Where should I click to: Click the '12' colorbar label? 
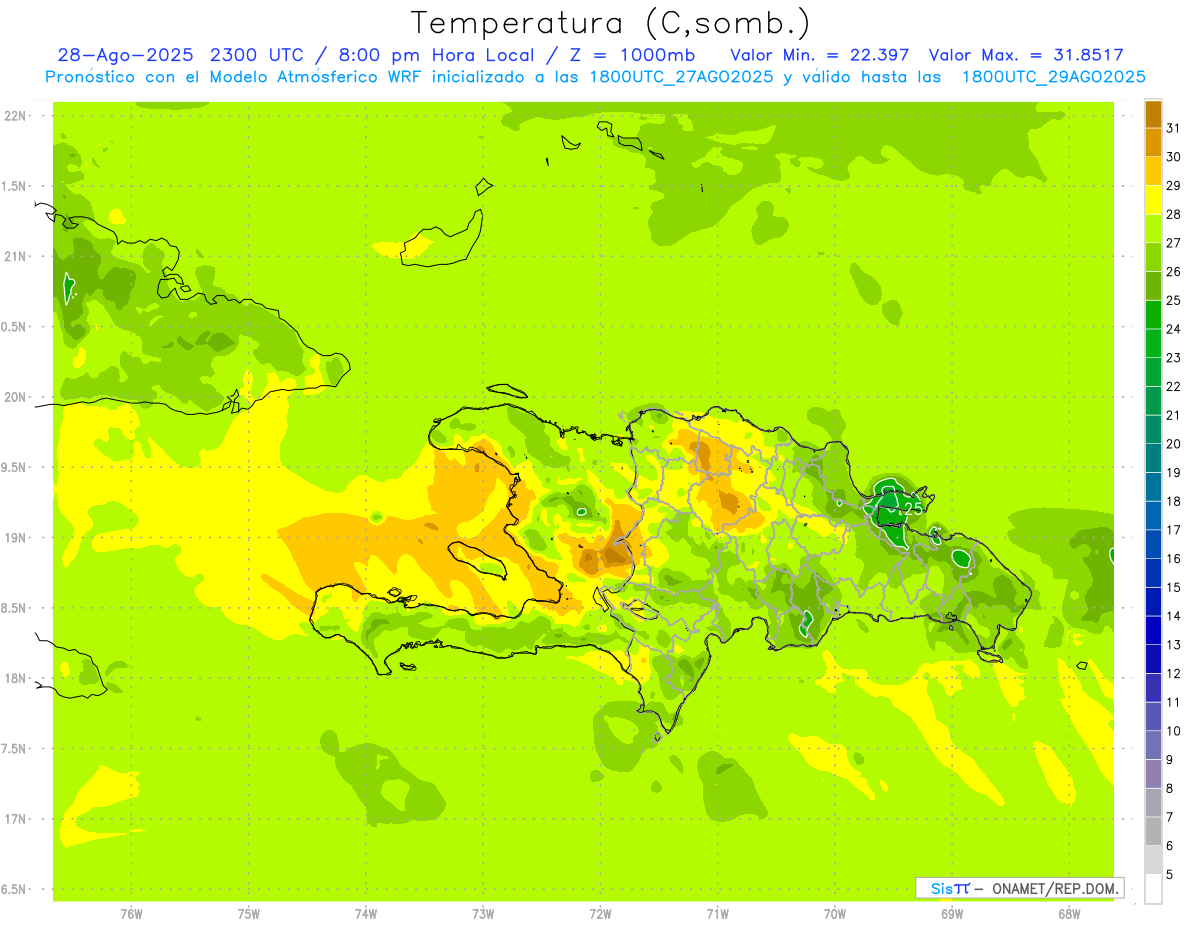point(1173,674)
